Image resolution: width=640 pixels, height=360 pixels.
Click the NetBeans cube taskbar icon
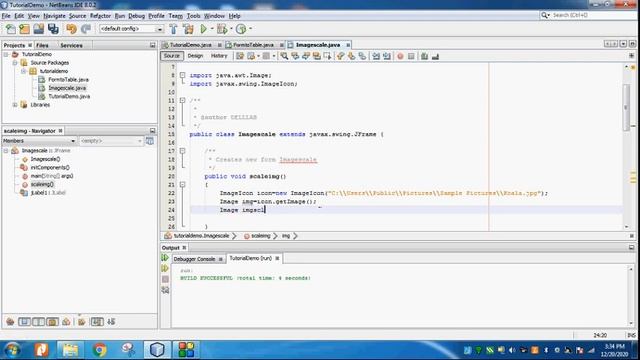157,350
